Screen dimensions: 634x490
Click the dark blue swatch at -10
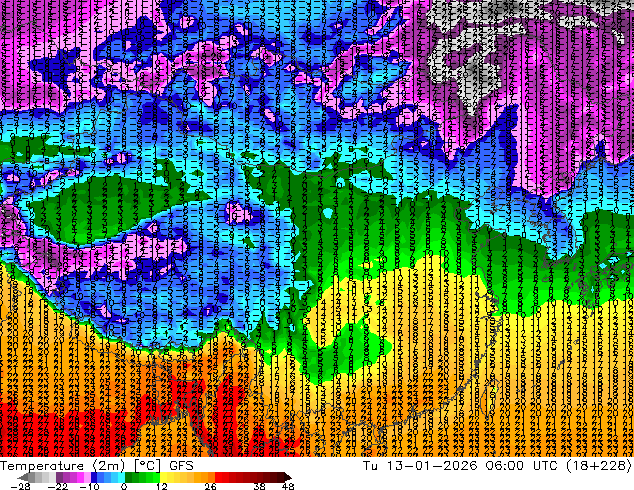click(94, 477)
